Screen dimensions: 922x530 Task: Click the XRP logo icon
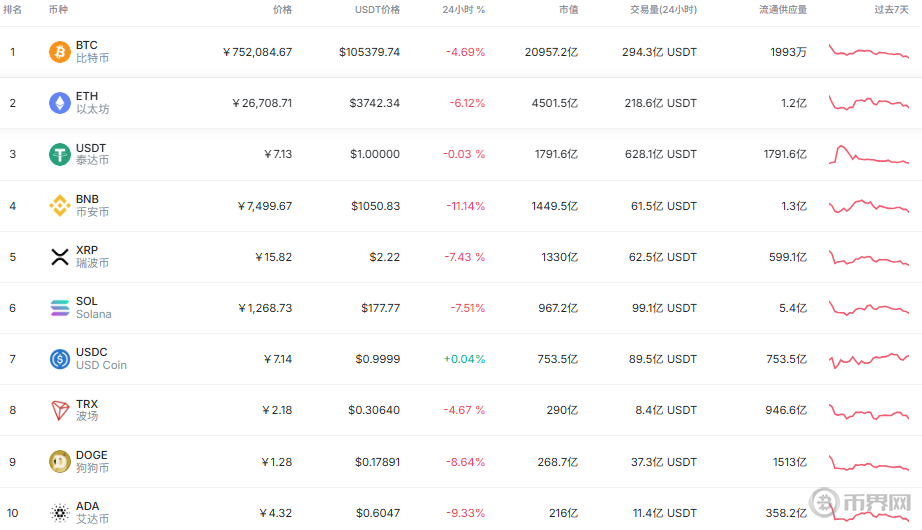(x=60, y=257)
